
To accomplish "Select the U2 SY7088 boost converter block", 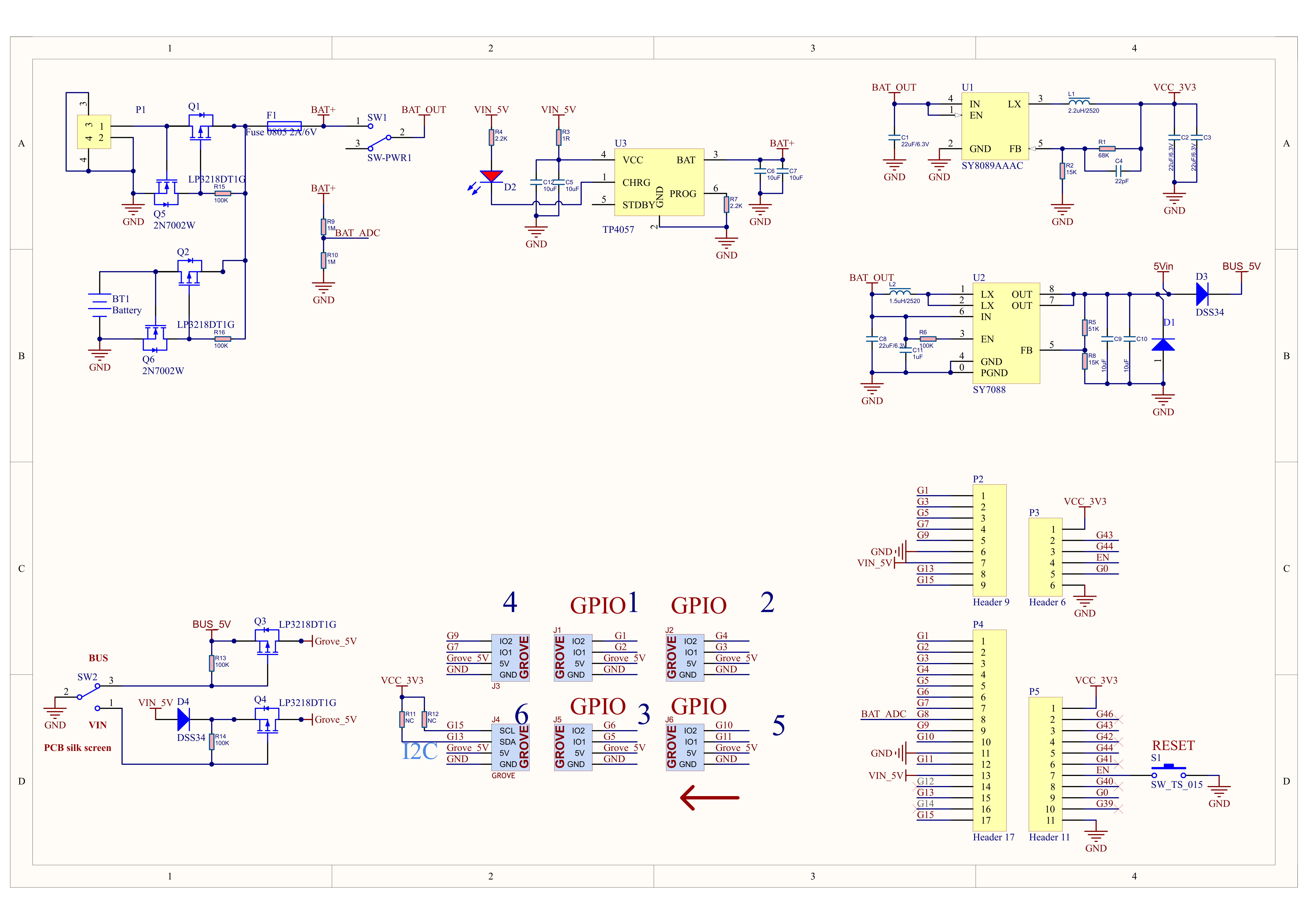I will pos(1006,333).
